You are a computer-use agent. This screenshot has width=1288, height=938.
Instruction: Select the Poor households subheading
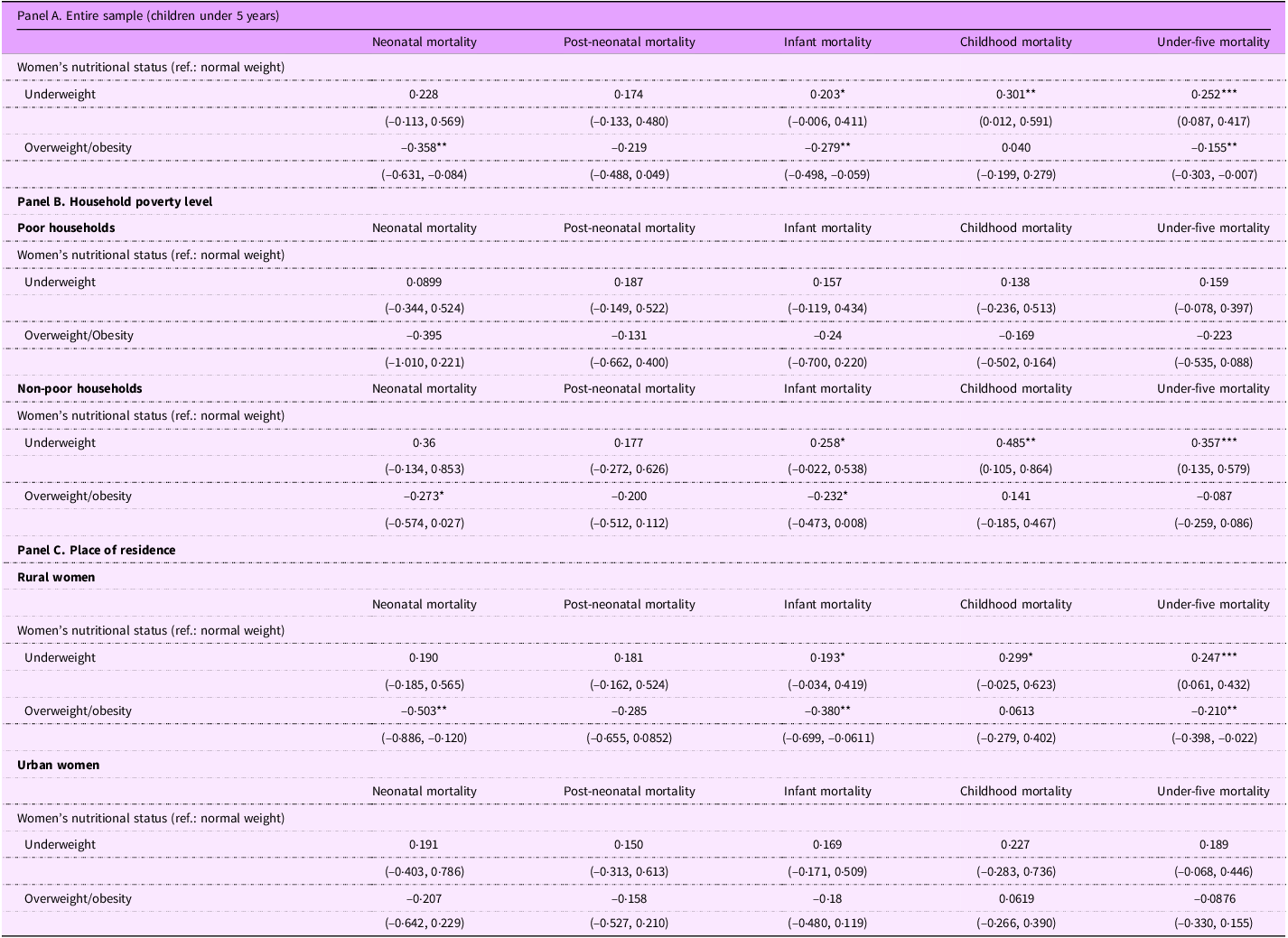pyautogui.click(x=66, y=228)
